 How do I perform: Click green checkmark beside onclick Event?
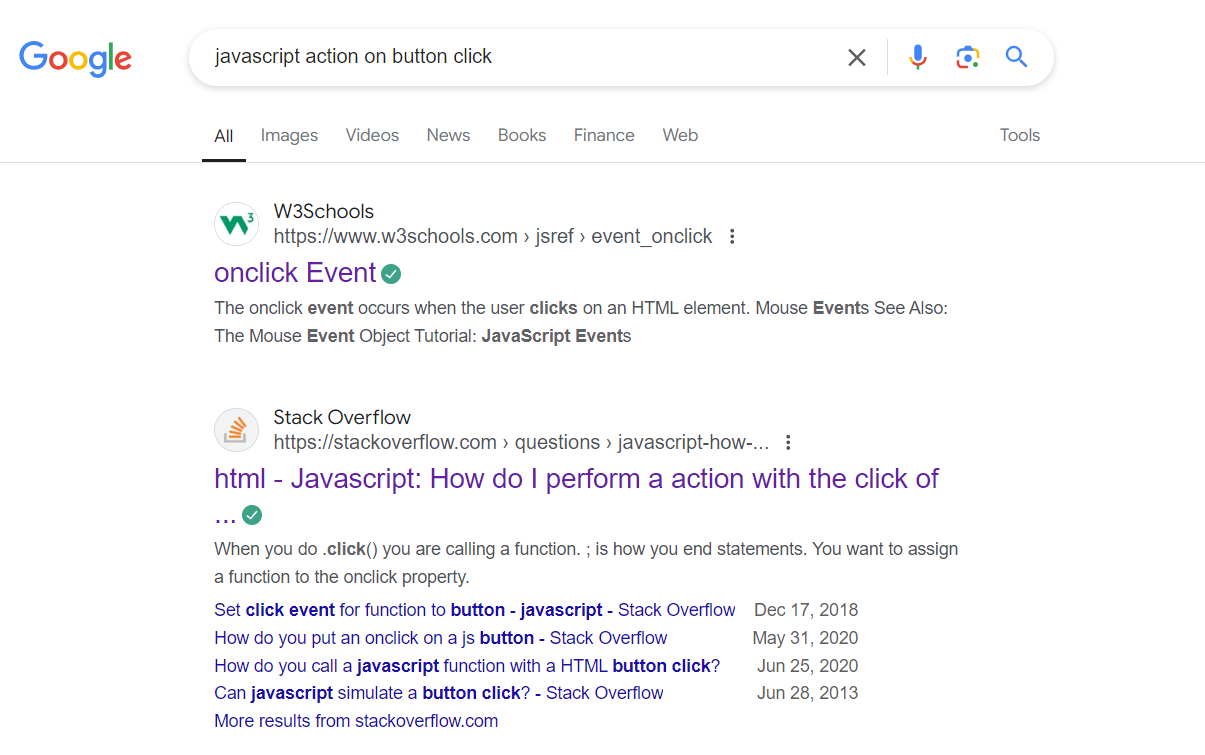(x=391, y=273)
